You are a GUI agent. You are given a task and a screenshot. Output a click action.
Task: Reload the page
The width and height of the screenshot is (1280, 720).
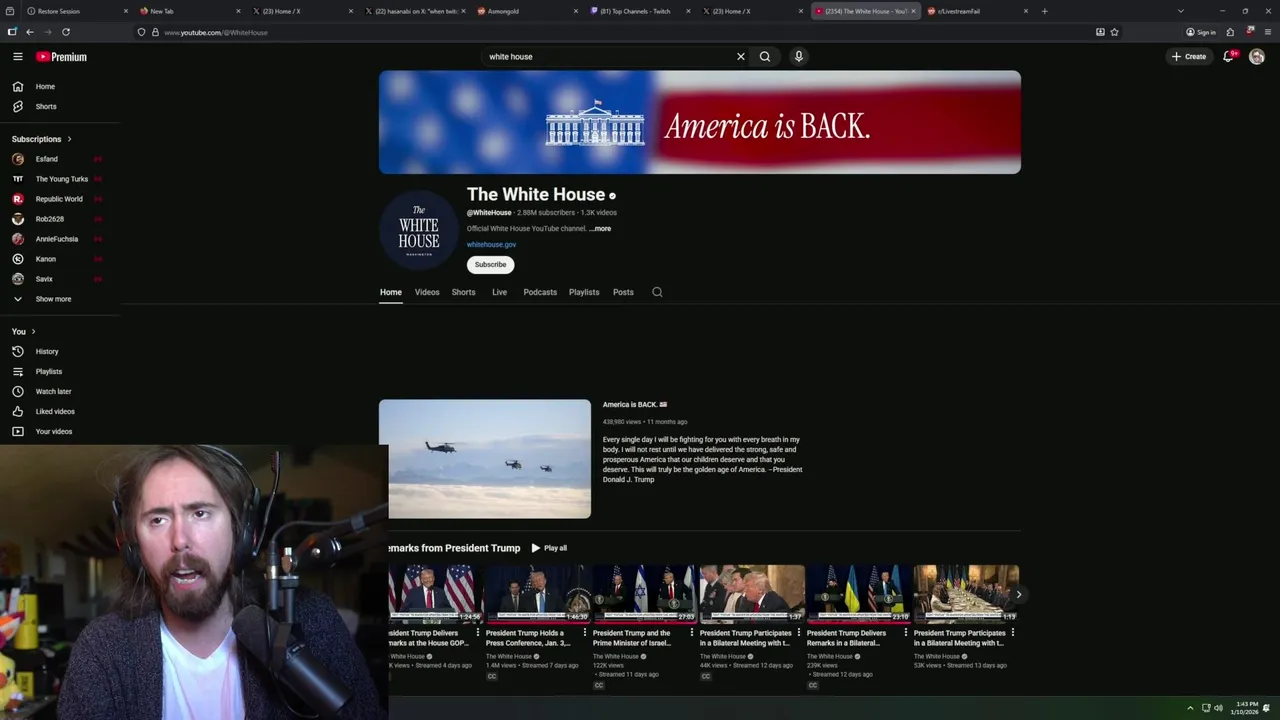[x=66, y=32]
